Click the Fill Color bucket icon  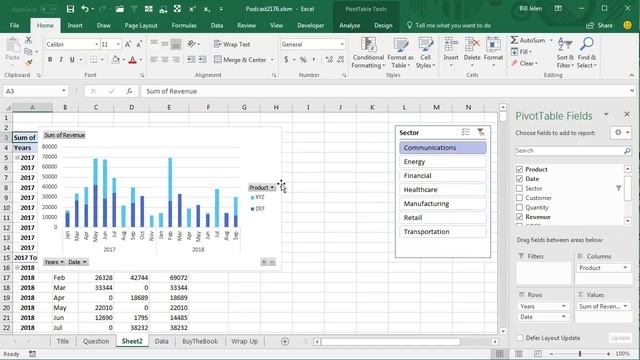[x=116, y=60]
